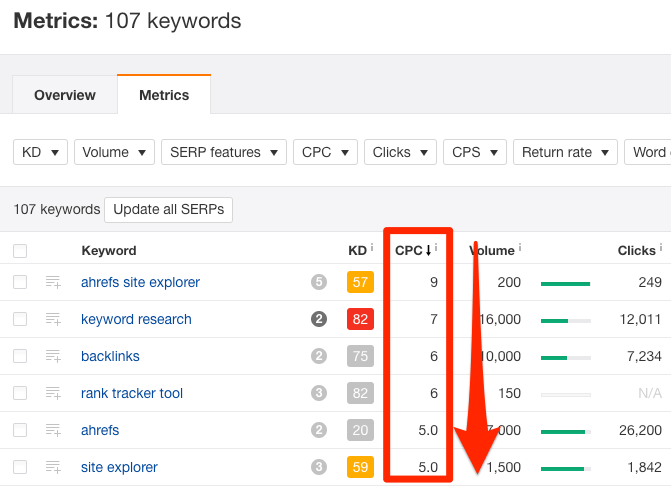Viewport: 671px width, 488px height.
Task: Click SERP features badge for rank tracker tool
Action: [x=319, y=393]
